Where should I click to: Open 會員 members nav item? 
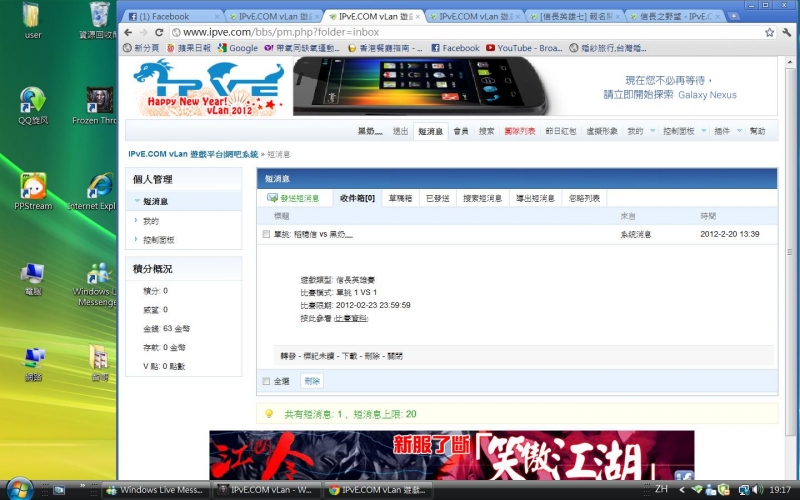point(461,131)
